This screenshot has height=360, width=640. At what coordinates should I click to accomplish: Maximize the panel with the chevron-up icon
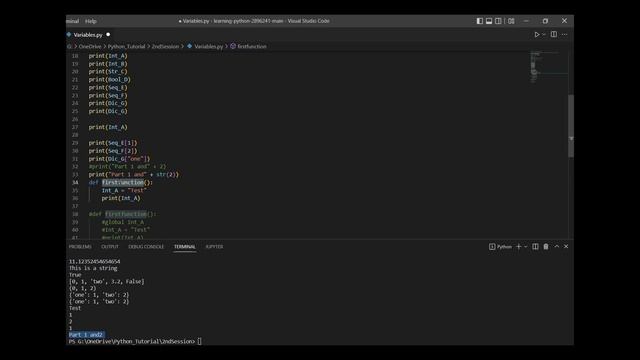tap(556, 247)
